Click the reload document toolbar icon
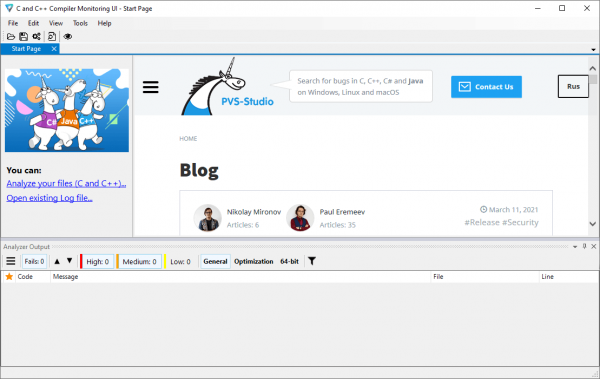 (52, 36)
